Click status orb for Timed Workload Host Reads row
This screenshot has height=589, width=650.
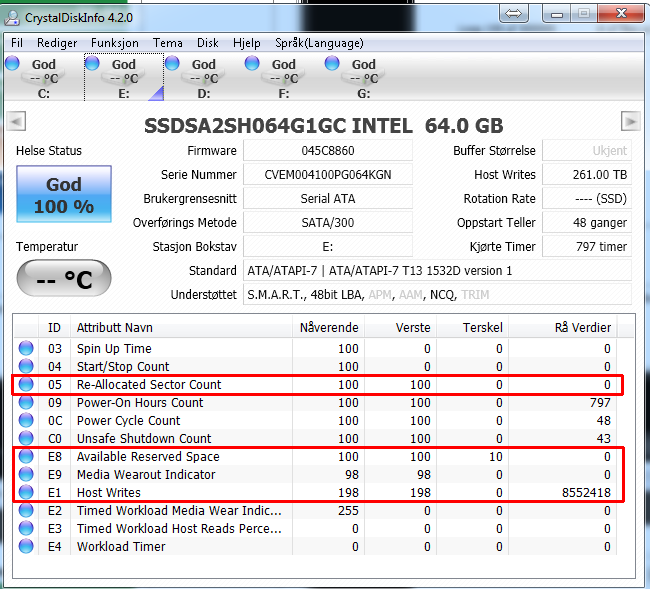tap(26, 528)
